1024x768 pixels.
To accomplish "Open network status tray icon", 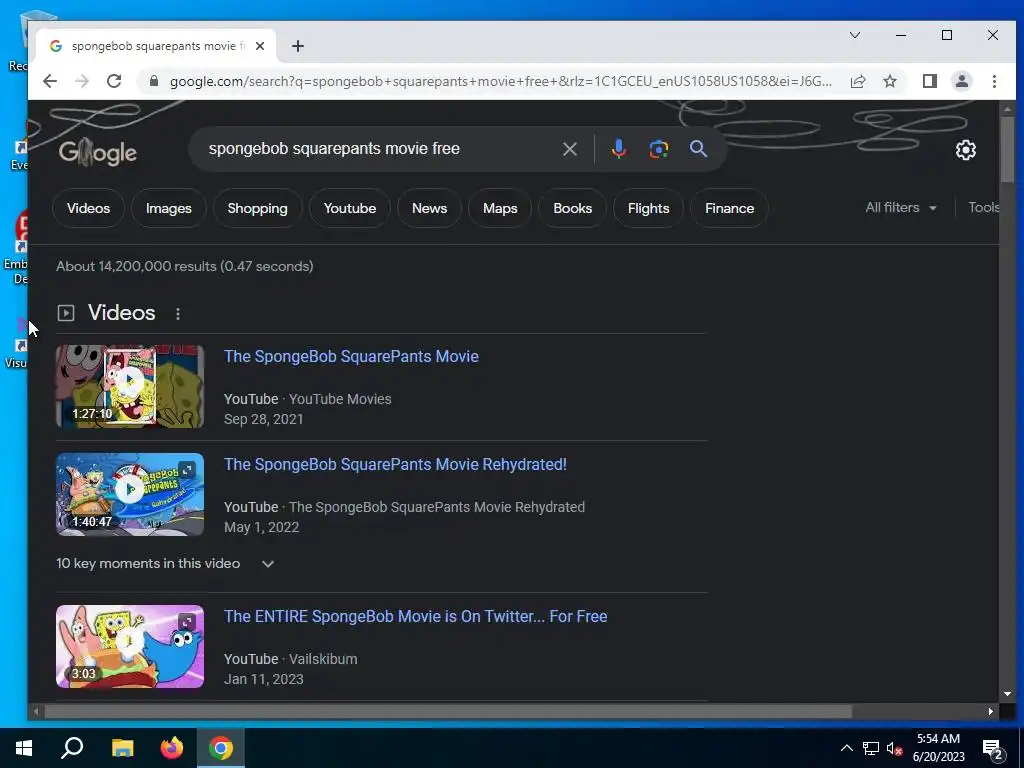I will [x=871, y=748].
